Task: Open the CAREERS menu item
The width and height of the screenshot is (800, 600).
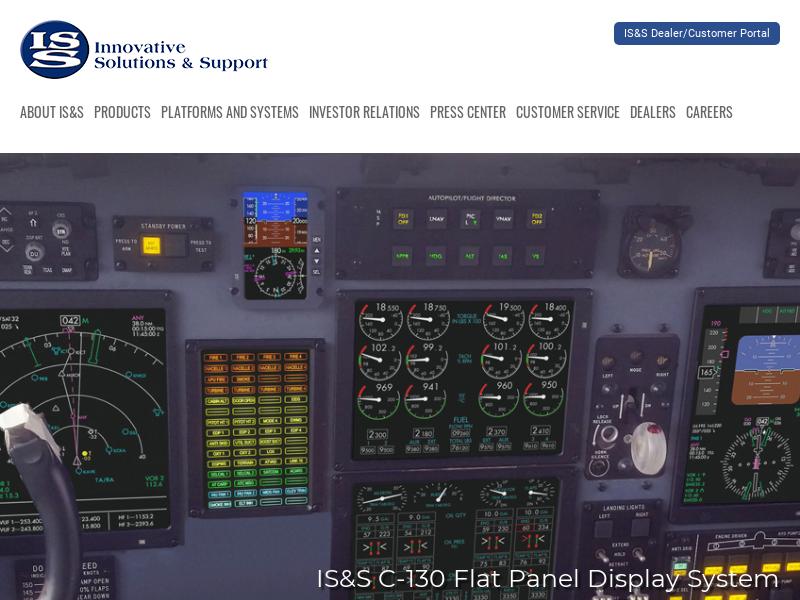Action: pyautogui.click(x=708, y=112)
